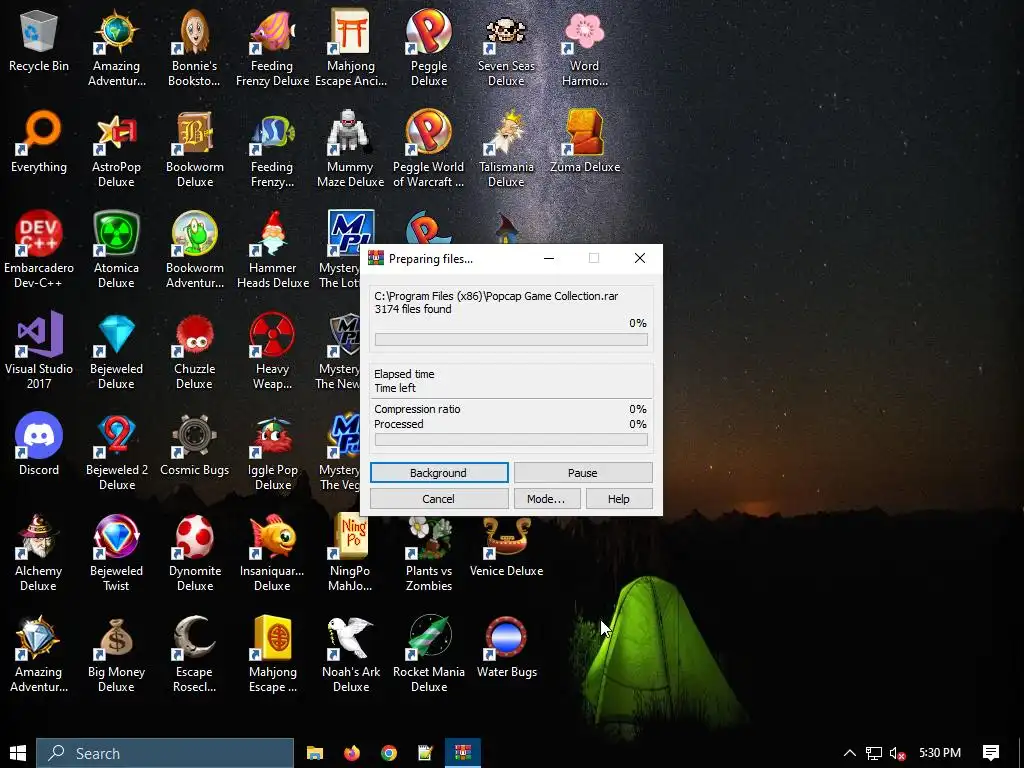Send WinRAR archiving to Background
This screenshot has height=768, width=1024.
point(439,473)
